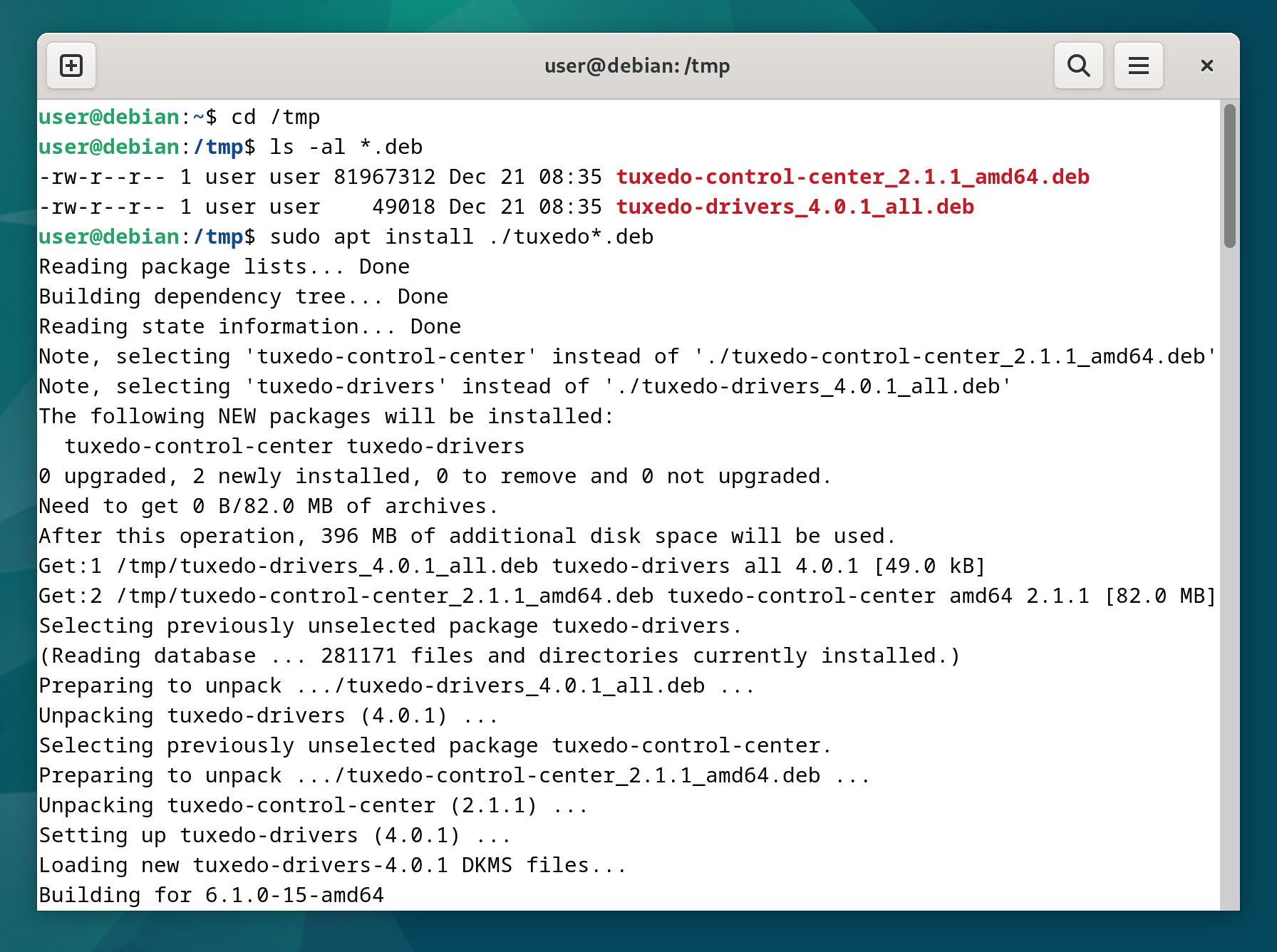Click 'Selecting previously unselected package tuxedo-drivers.' line
1277x952 pixels.
(x=391, y=626)
